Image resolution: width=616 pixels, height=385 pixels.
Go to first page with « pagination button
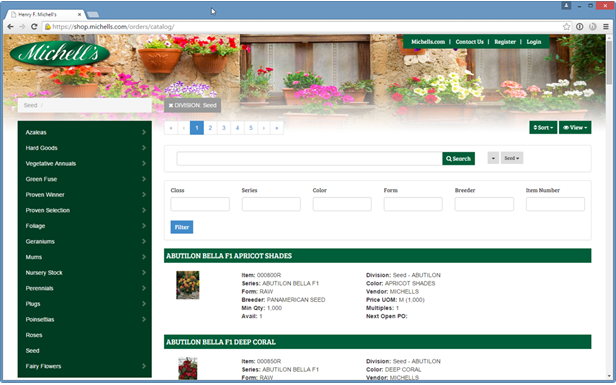[x=170, y=128]
